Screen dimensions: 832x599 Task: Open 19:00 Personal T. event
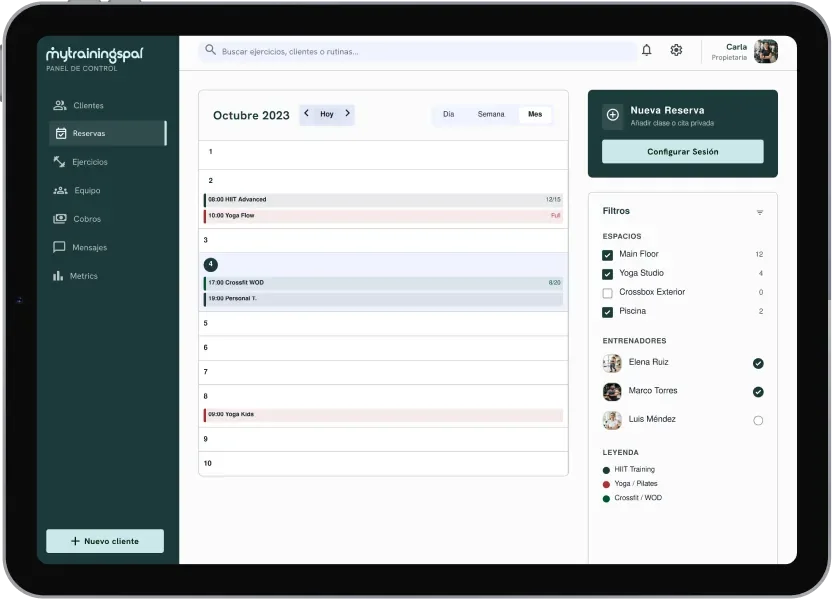point(383,299)
